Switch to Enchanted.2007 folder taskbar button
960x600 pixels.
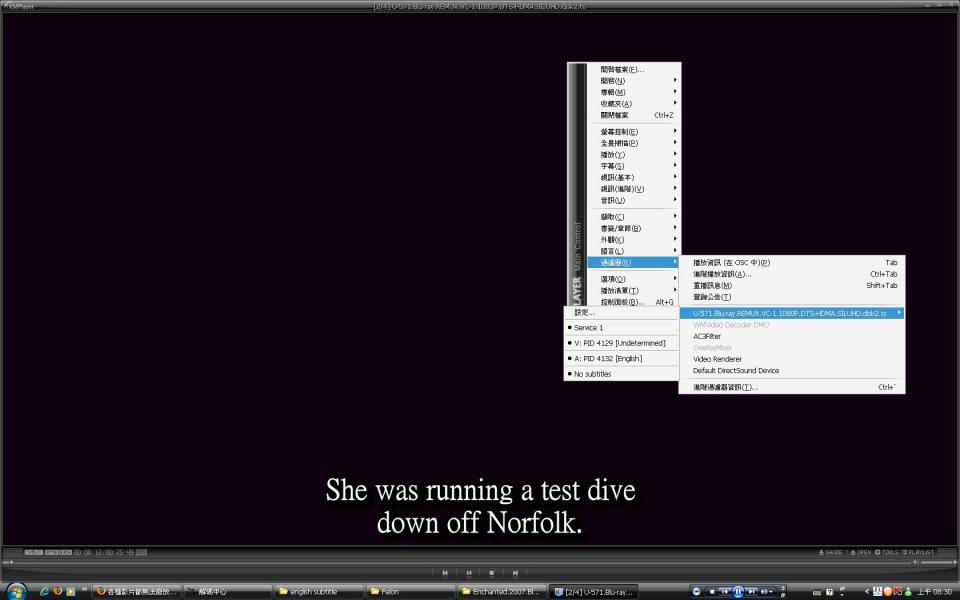click(501, 591)
